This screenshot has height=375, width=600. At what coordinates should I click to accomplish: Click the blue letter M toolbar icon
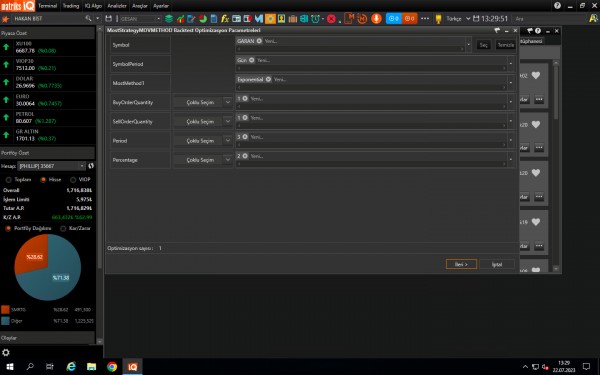click(x=259, y=18)
